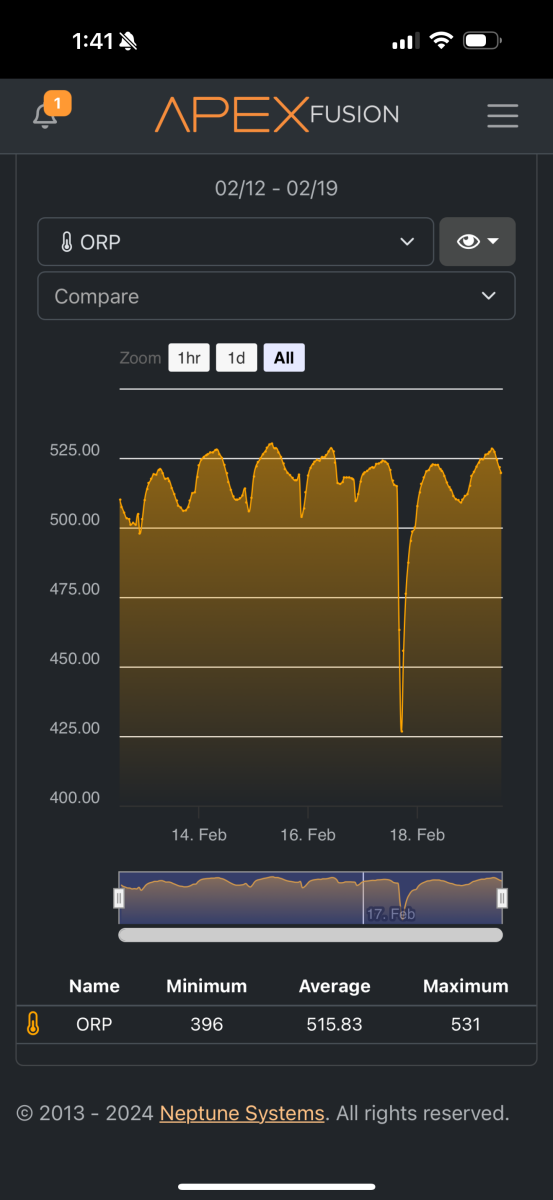Tap the silent mode bell icon
Screen dimensions: 553x1200
tap(130, 41)
